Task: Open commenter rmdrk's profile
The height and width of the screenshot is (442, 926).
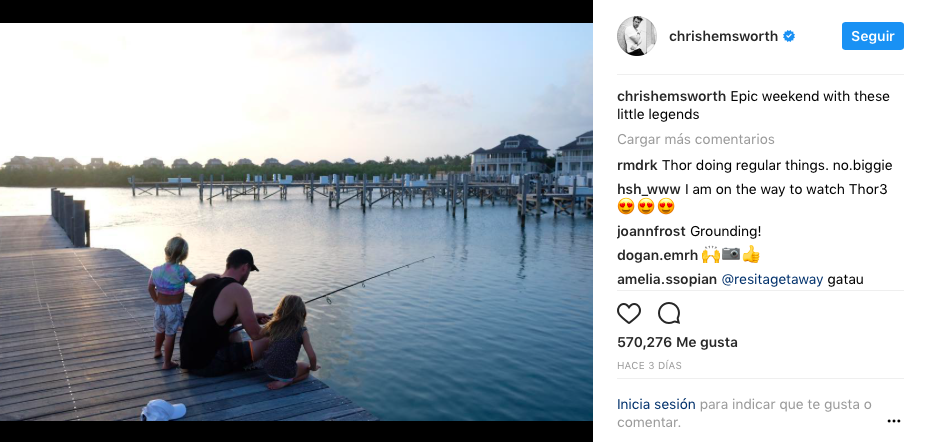Action: (x=638, y=165)
